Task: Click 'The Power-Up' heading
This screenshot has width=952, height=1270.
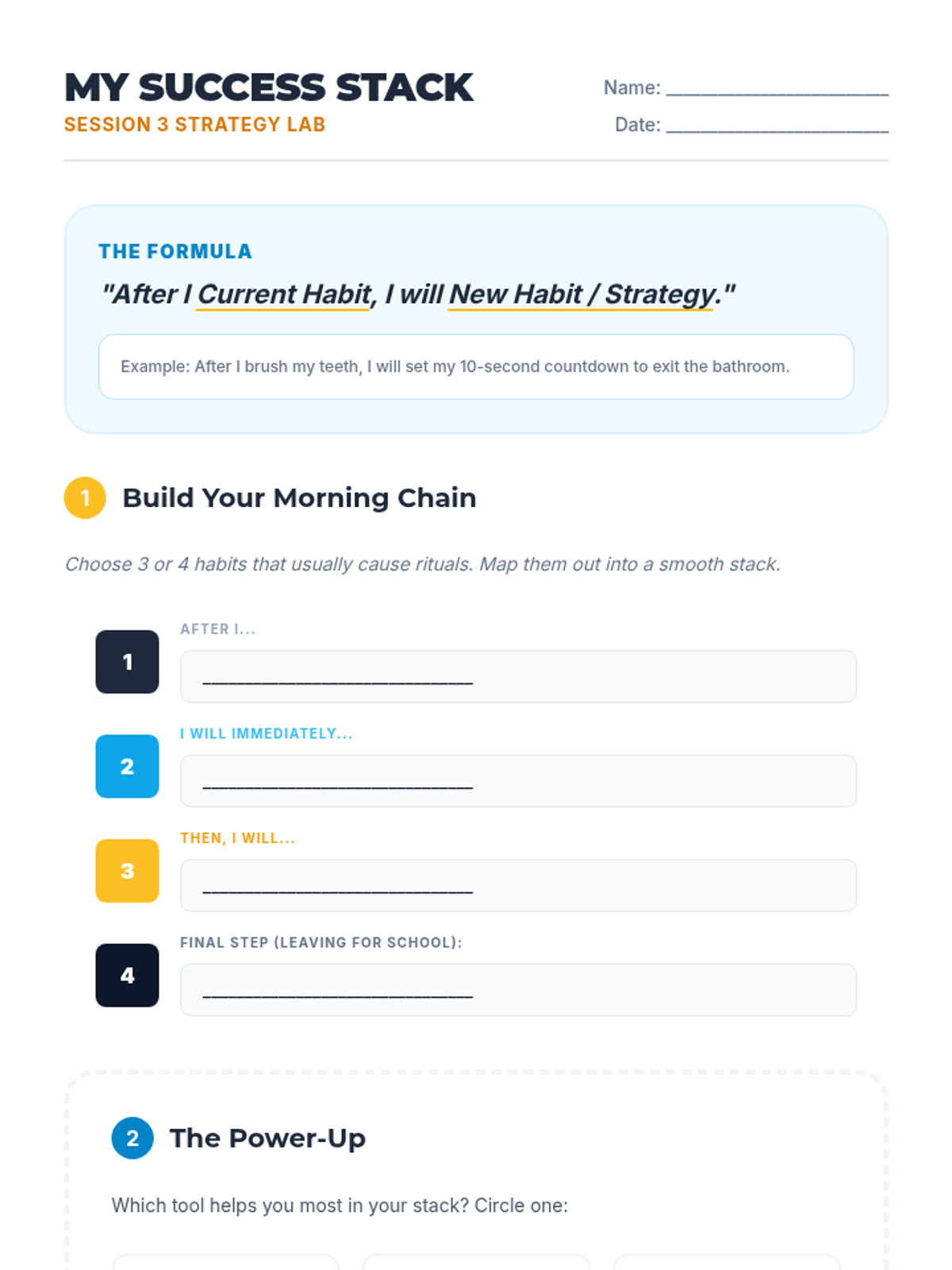Action: 267,1138
